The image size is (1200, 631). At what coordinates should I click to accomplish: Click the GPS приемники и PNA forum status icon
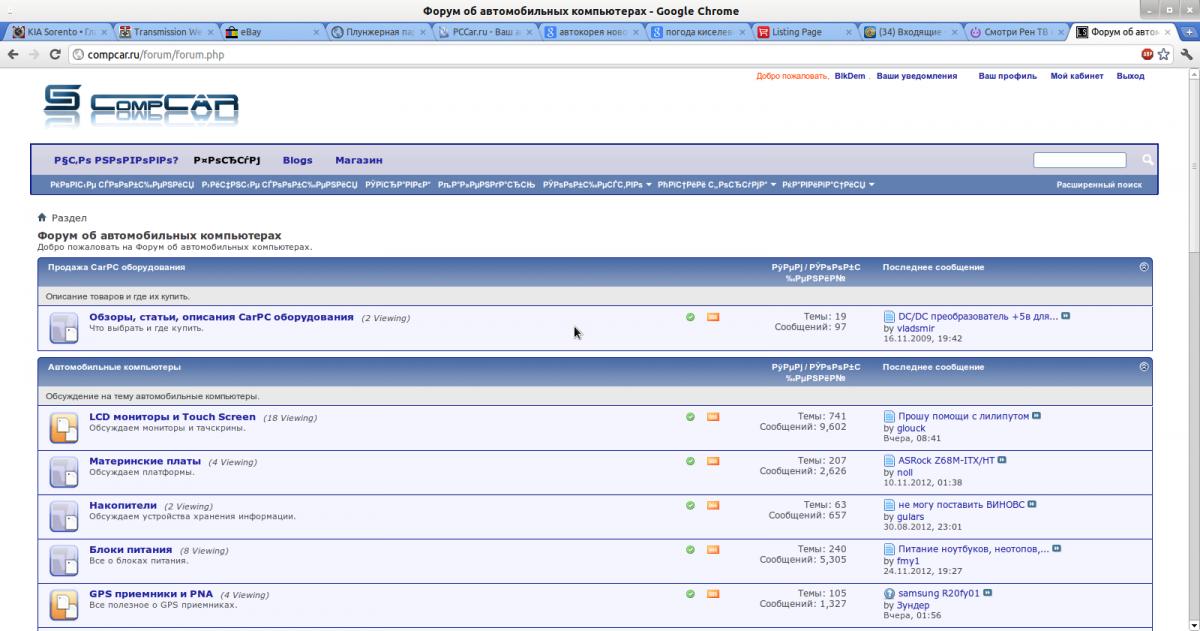(x=64, y=604)
